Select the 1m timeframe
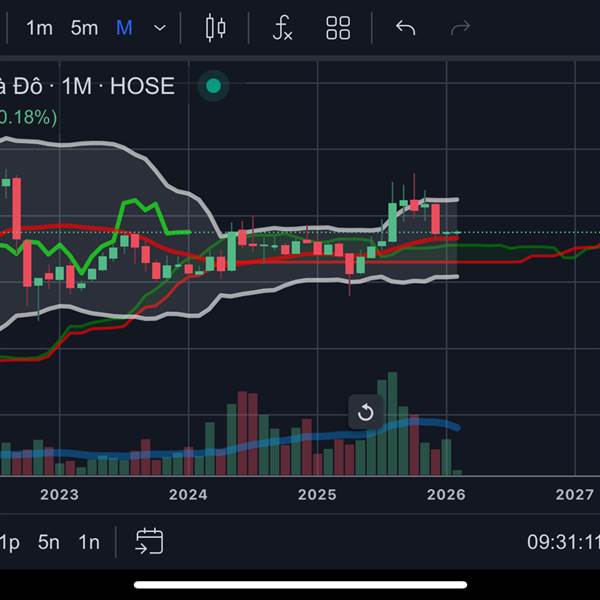This screenshot has width=600, height=600. [x=39, y=28]
